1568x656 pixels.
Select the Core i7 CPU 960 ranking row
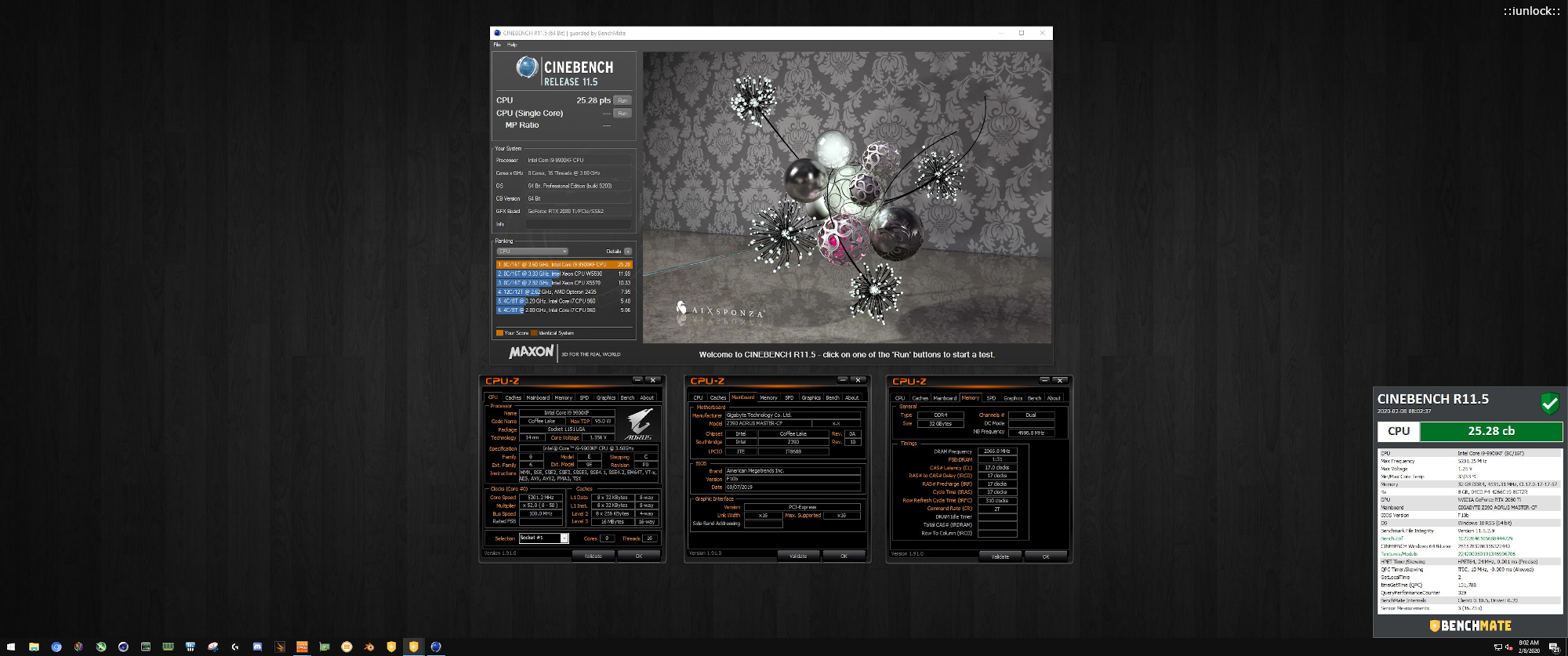coord(564,301)
